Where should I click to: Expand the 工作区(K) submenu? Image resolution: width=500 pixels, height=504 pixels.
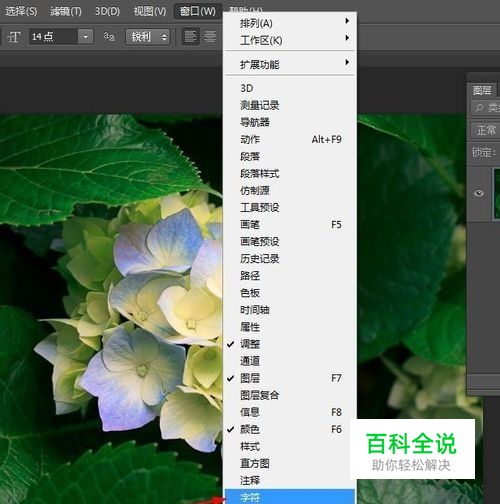290,40
